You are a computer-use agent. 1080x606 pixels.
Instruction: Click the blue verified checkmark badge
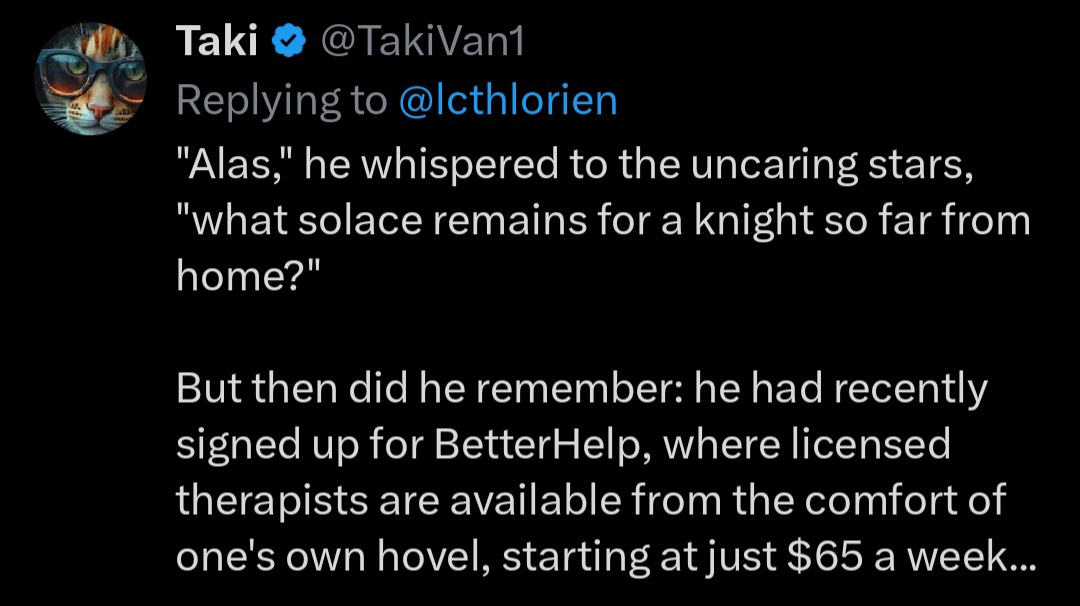tap(288, 43)
